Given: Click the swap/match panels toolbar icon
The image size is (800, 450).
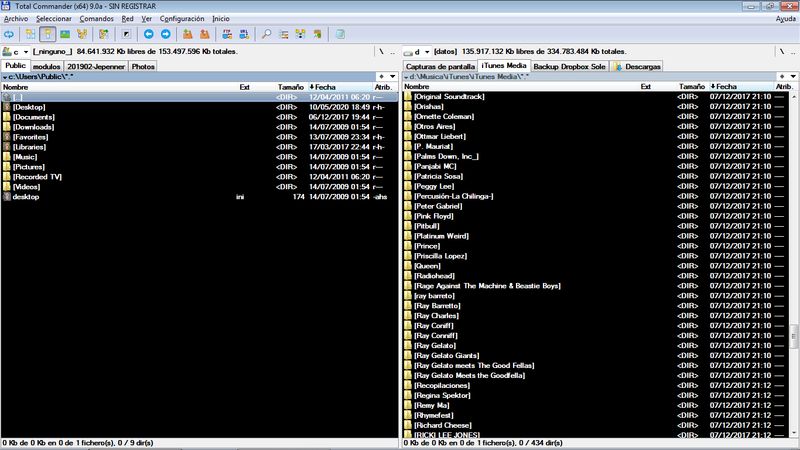Looking at the screenshot, I should (x=104, y=34).
